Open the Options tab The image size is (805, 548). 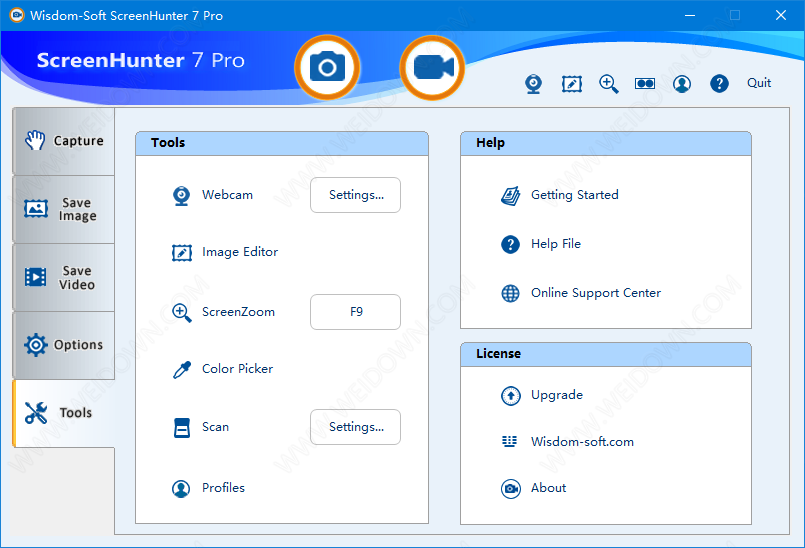[x=64, y=345]
